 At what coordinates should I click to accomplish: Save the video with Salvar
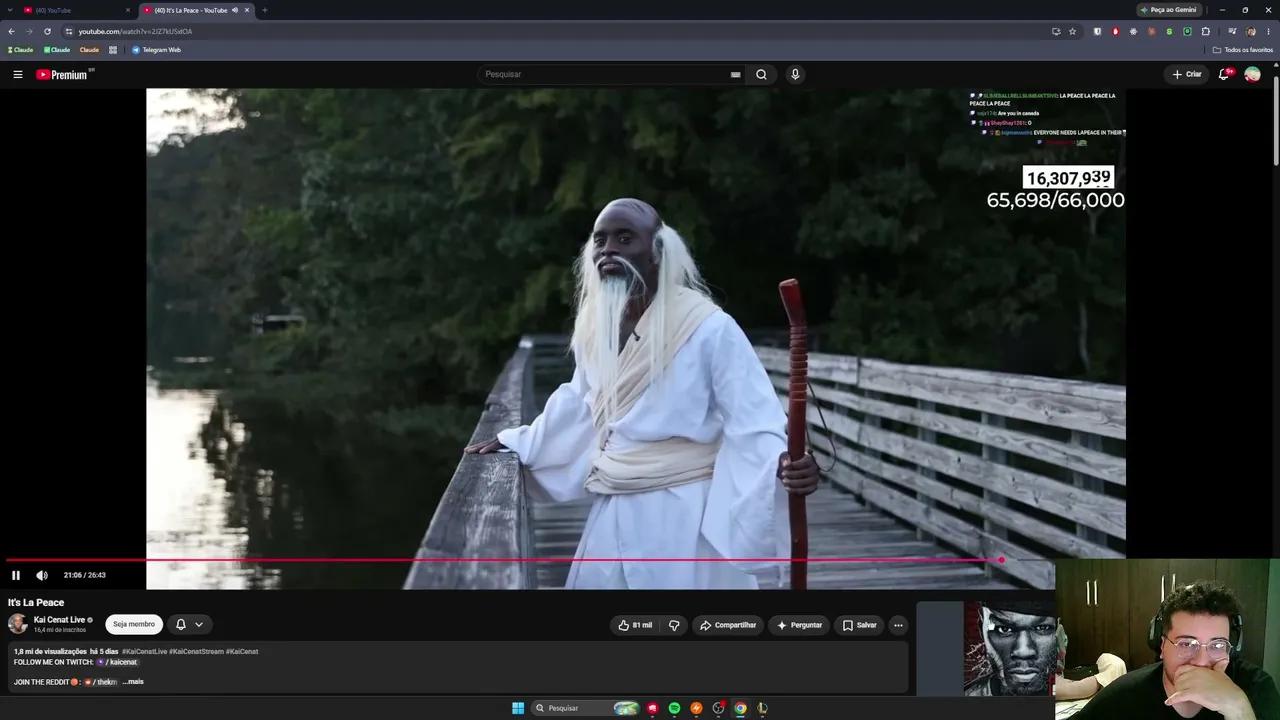point(859,625)
